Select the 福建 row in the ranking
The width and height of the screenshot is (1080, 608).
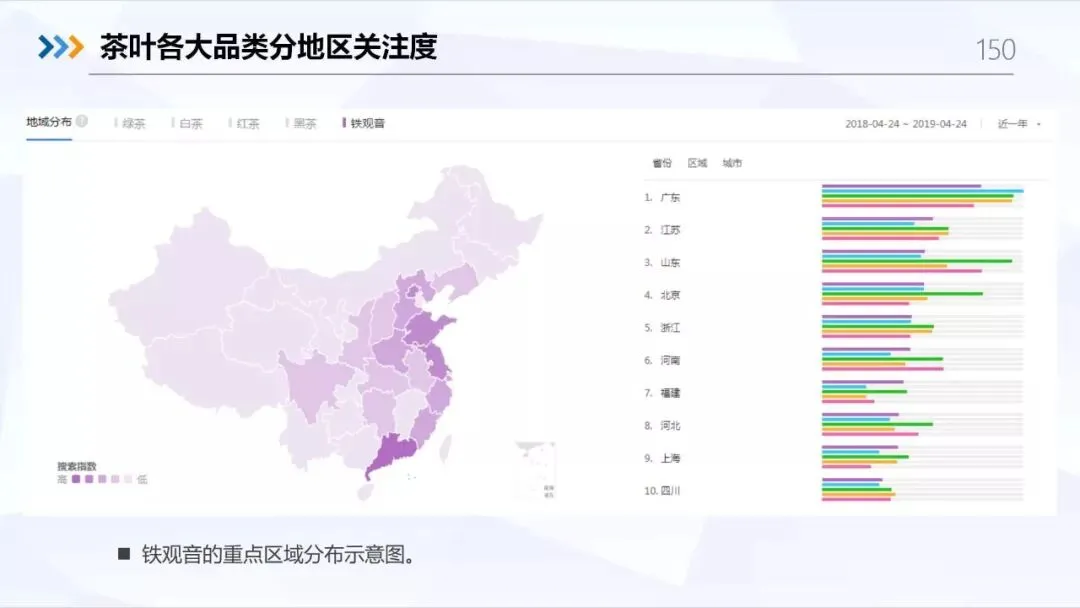(833, 392)
